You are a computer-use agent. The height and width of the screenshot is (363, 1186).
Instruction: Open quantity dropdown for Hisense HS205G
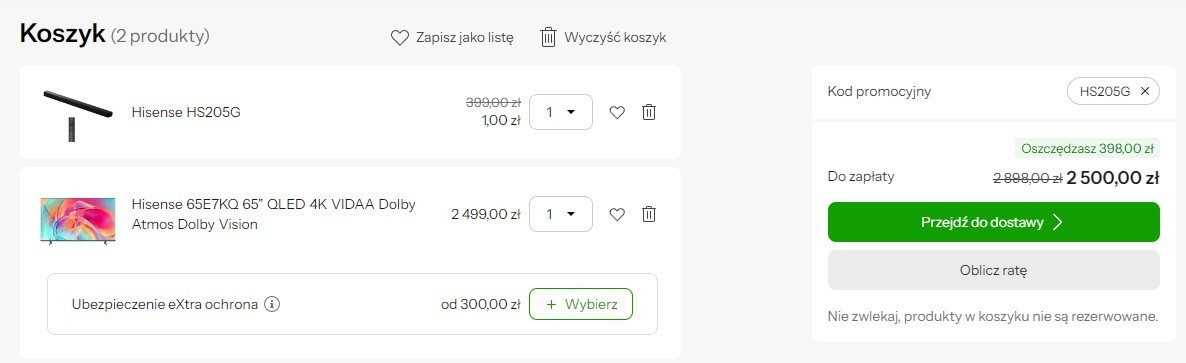pyautogui.click(x=560, y=112)
